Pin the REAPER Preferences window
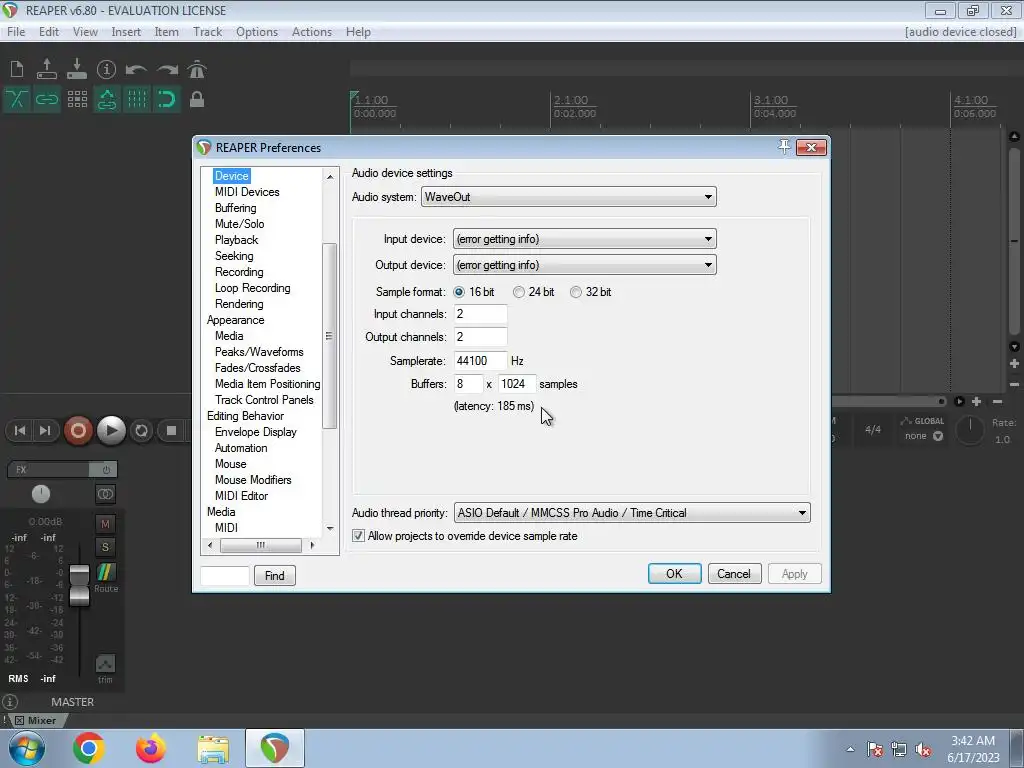Viewport: 1024px width, 768px height. pos(784,147)
